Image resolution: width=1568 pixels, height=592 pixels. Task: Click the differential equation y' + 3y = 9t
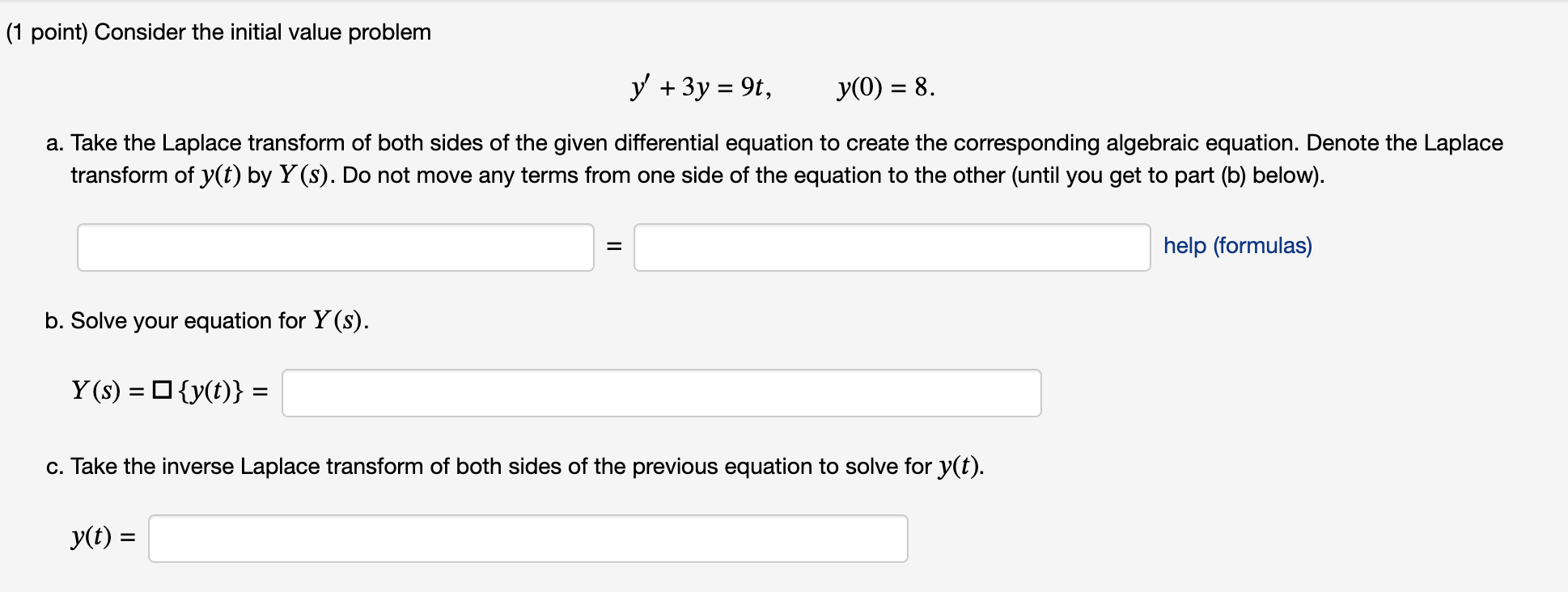point(701,87)
